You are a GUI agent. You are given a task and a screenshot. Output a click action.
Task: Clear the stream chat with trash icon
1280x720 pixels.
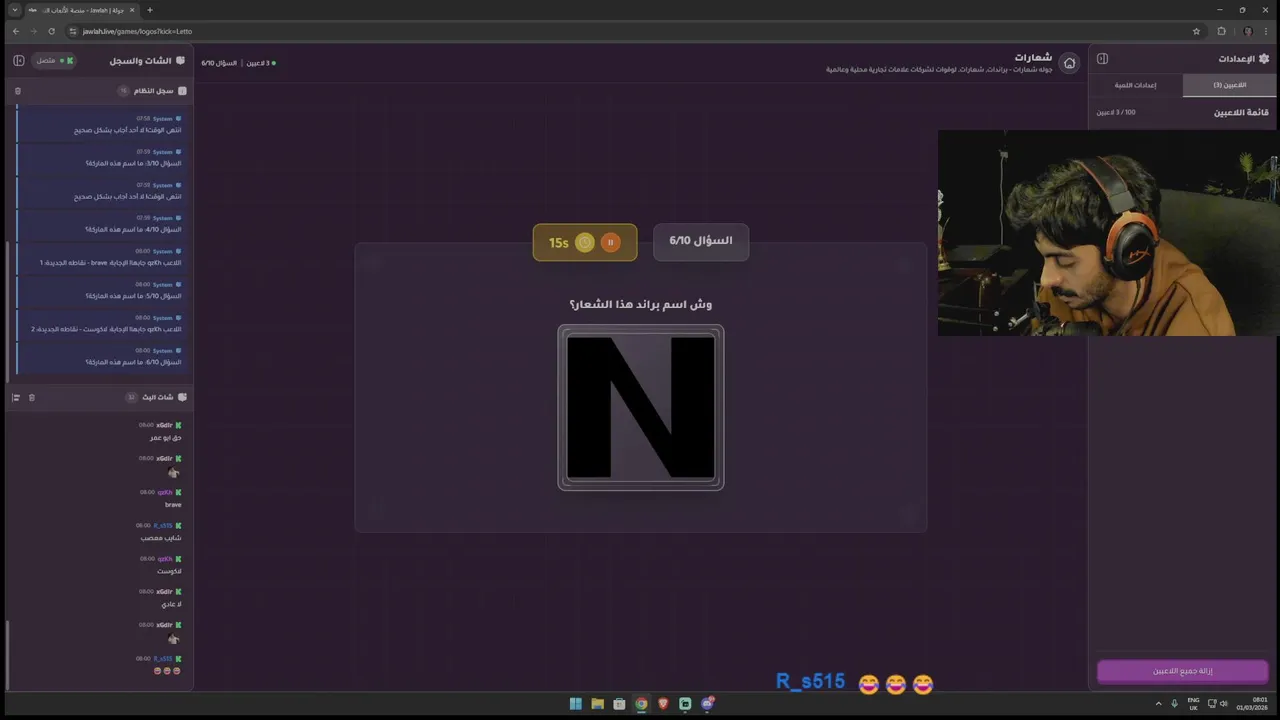click(x=32, y=398)
